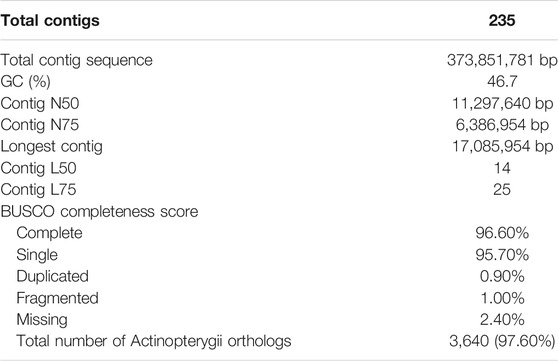This screenshot has width=558, height=361.
Task: Select the Fragmented 1.00% value
Action: coord(502,298)
